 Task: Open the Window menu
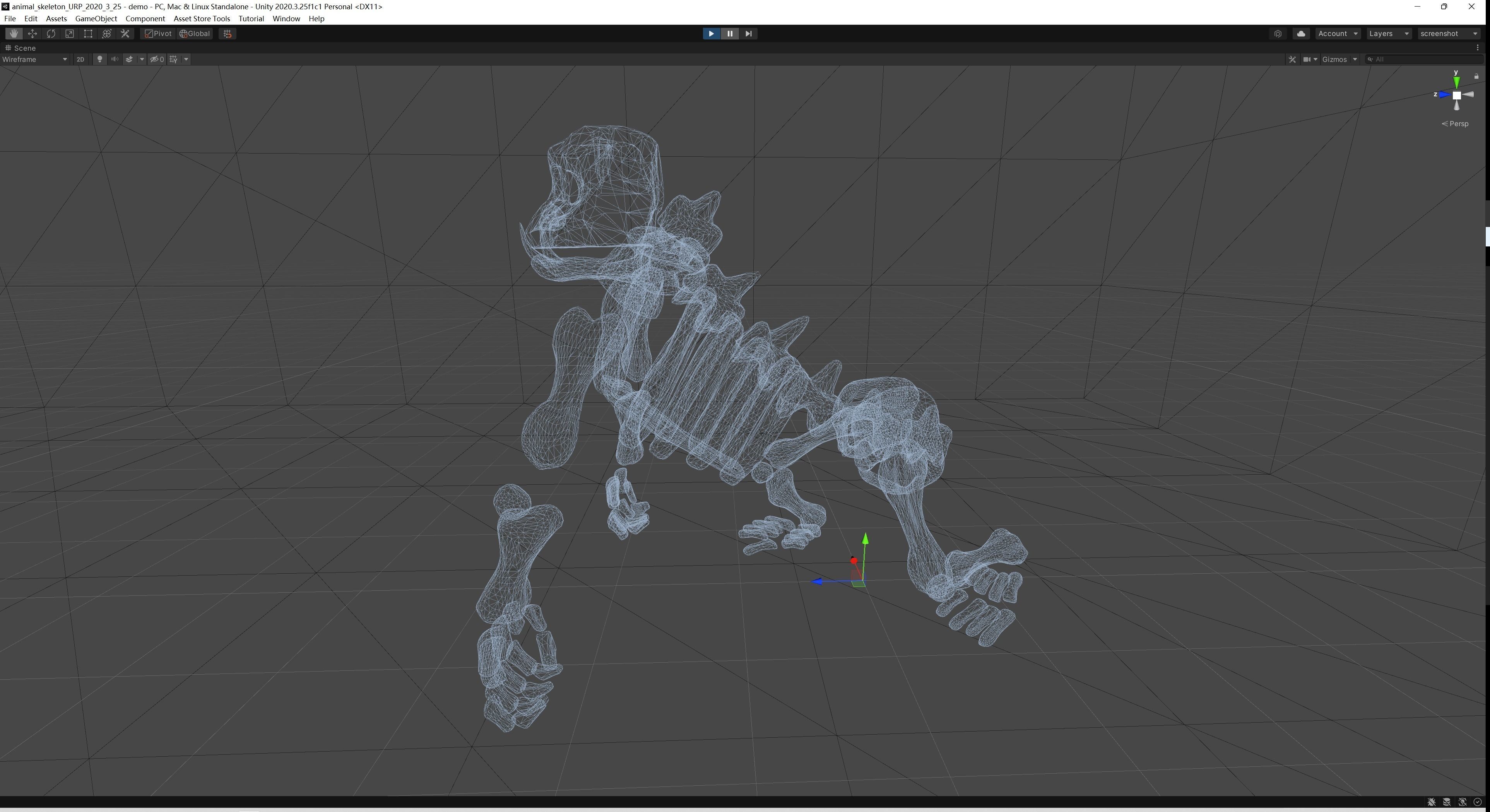coord(286,19)
